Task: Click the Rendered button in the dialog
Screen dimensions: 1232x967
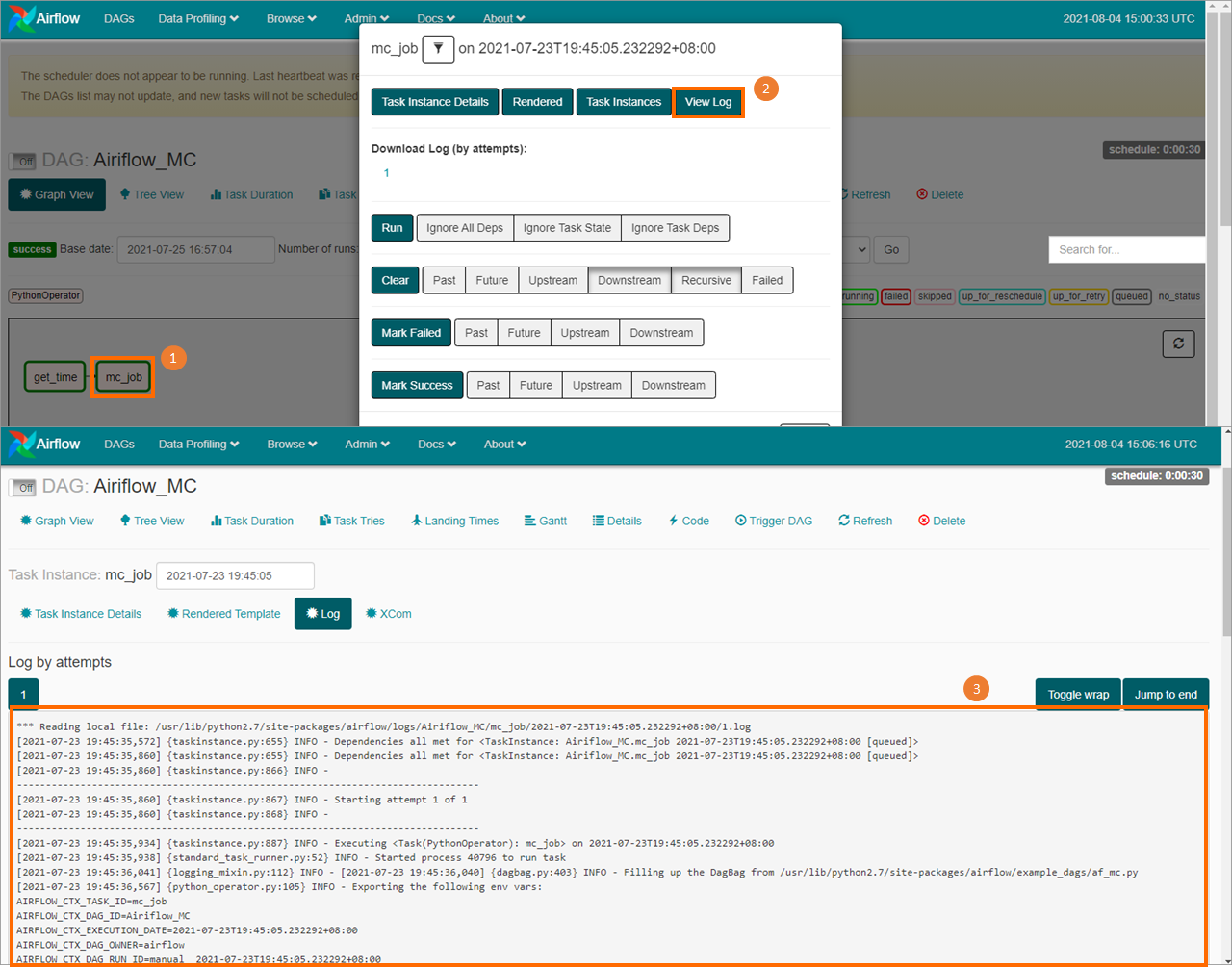Action: pos(537,102)
